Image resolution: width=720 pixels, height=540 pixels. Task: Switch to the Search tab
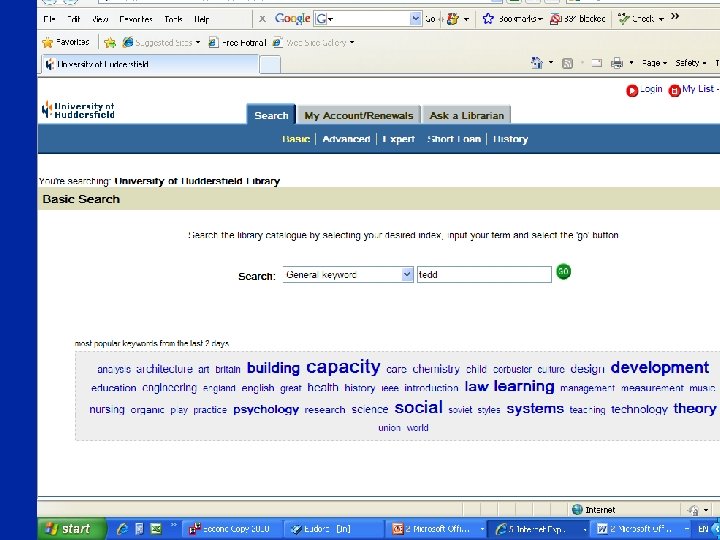coord(271,115)
